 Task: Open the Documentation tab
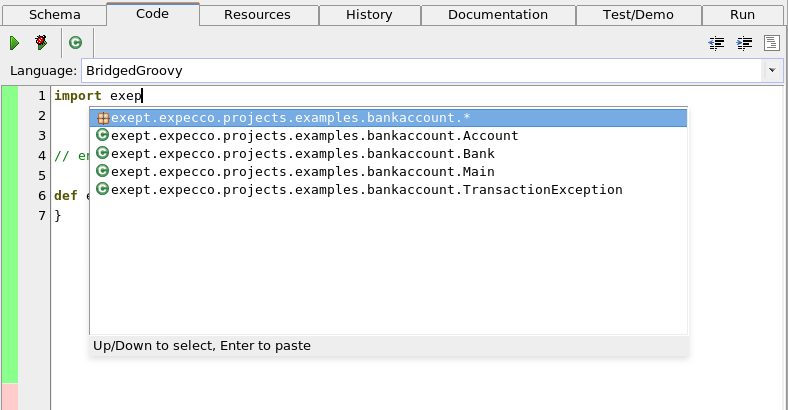click(497, 15)
